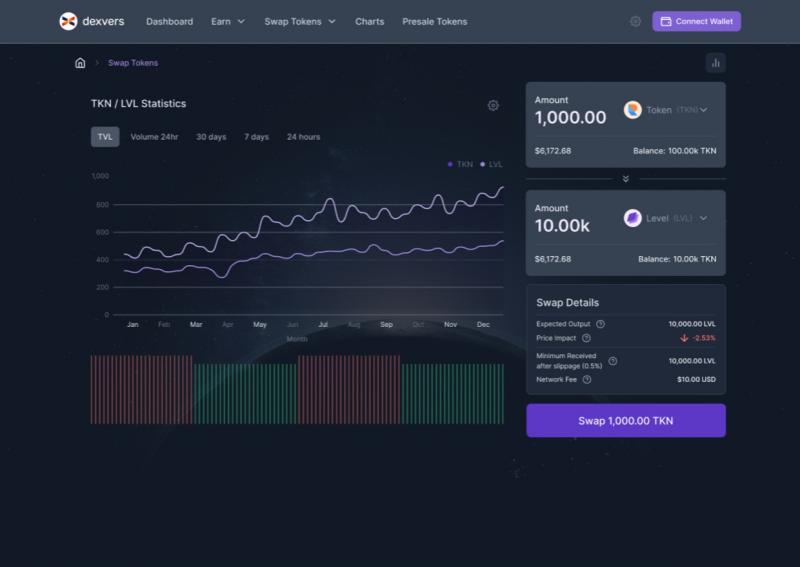This screenshot has height=567, width=800.
Task: Open settings gear in top navigation bar
Action: pyautogui.click(x=635, y=21)
